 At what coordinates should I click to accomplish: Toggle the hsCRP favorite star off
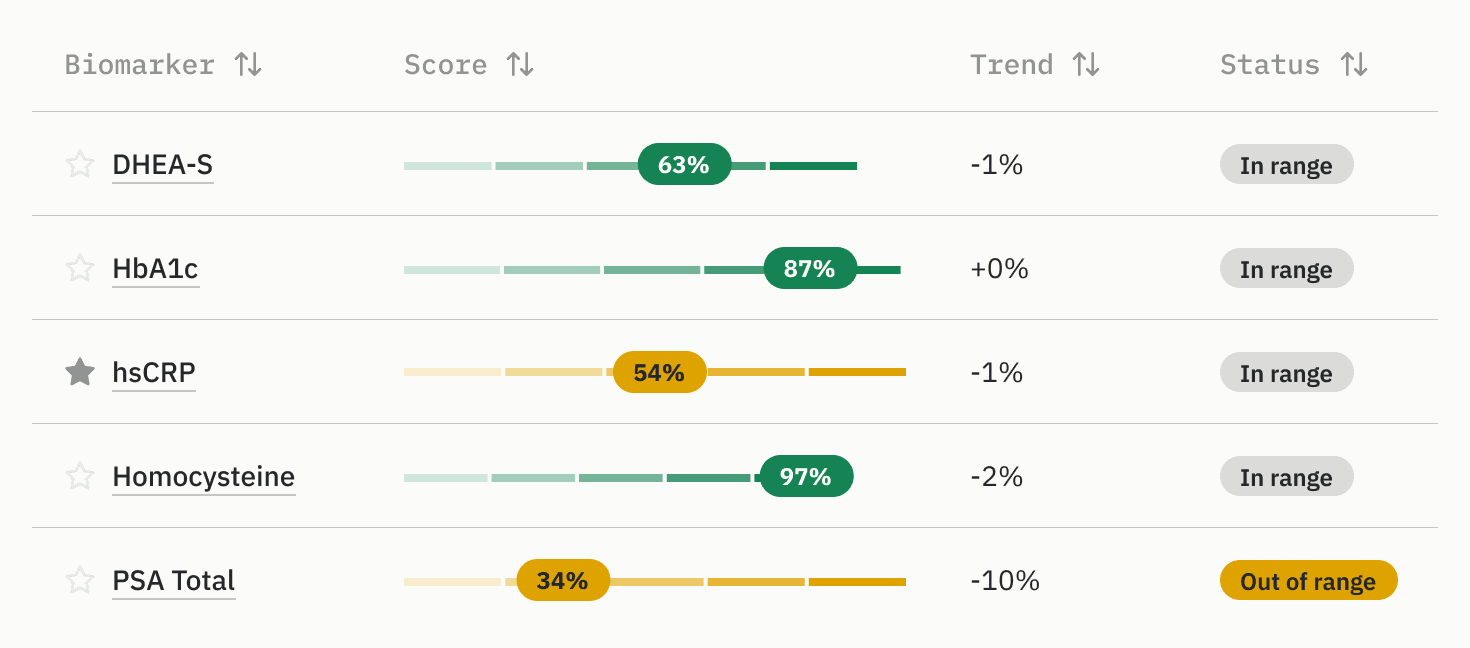[79, 372]
